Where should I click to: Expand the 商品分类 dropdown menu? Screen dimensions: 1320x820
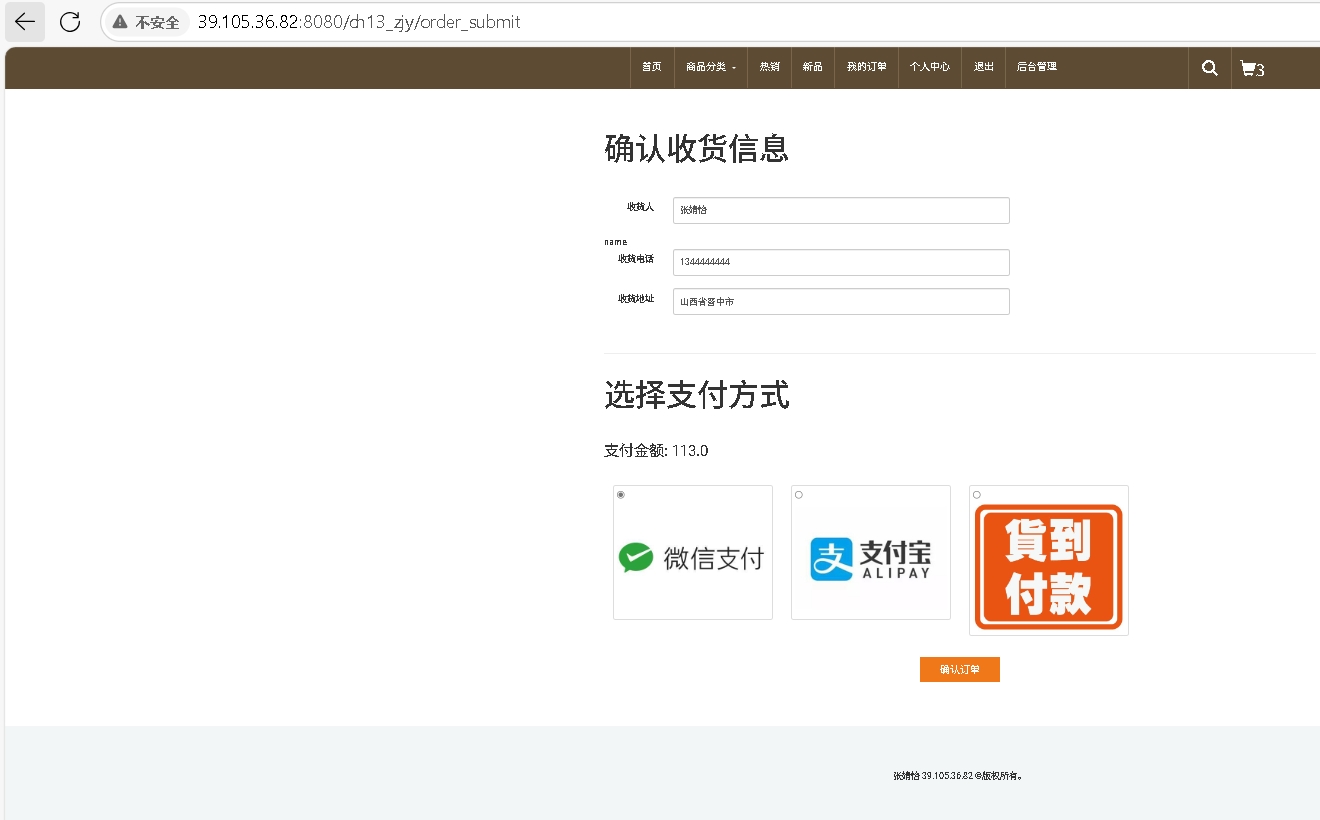coord(710,67)
